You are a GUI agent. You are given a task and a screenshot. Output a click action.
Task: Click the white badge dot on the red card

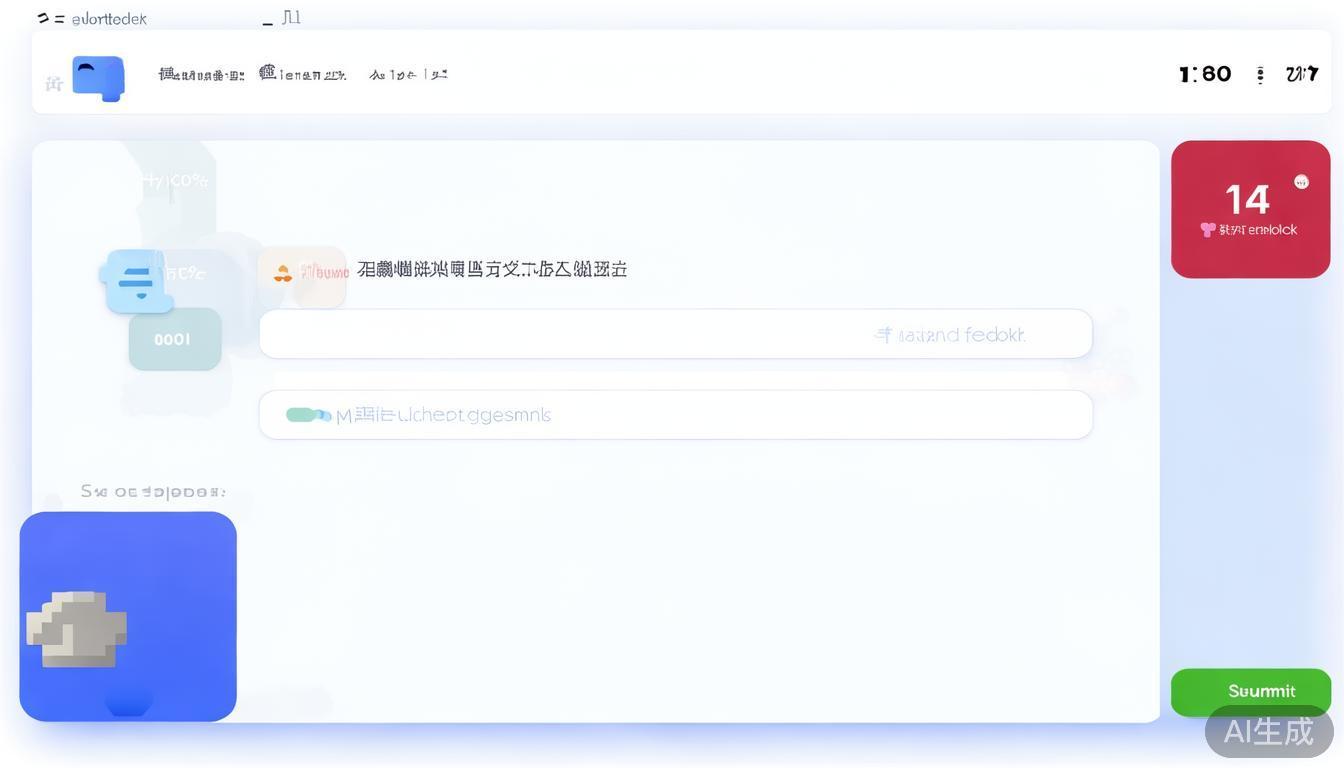tap(1301, 181)
